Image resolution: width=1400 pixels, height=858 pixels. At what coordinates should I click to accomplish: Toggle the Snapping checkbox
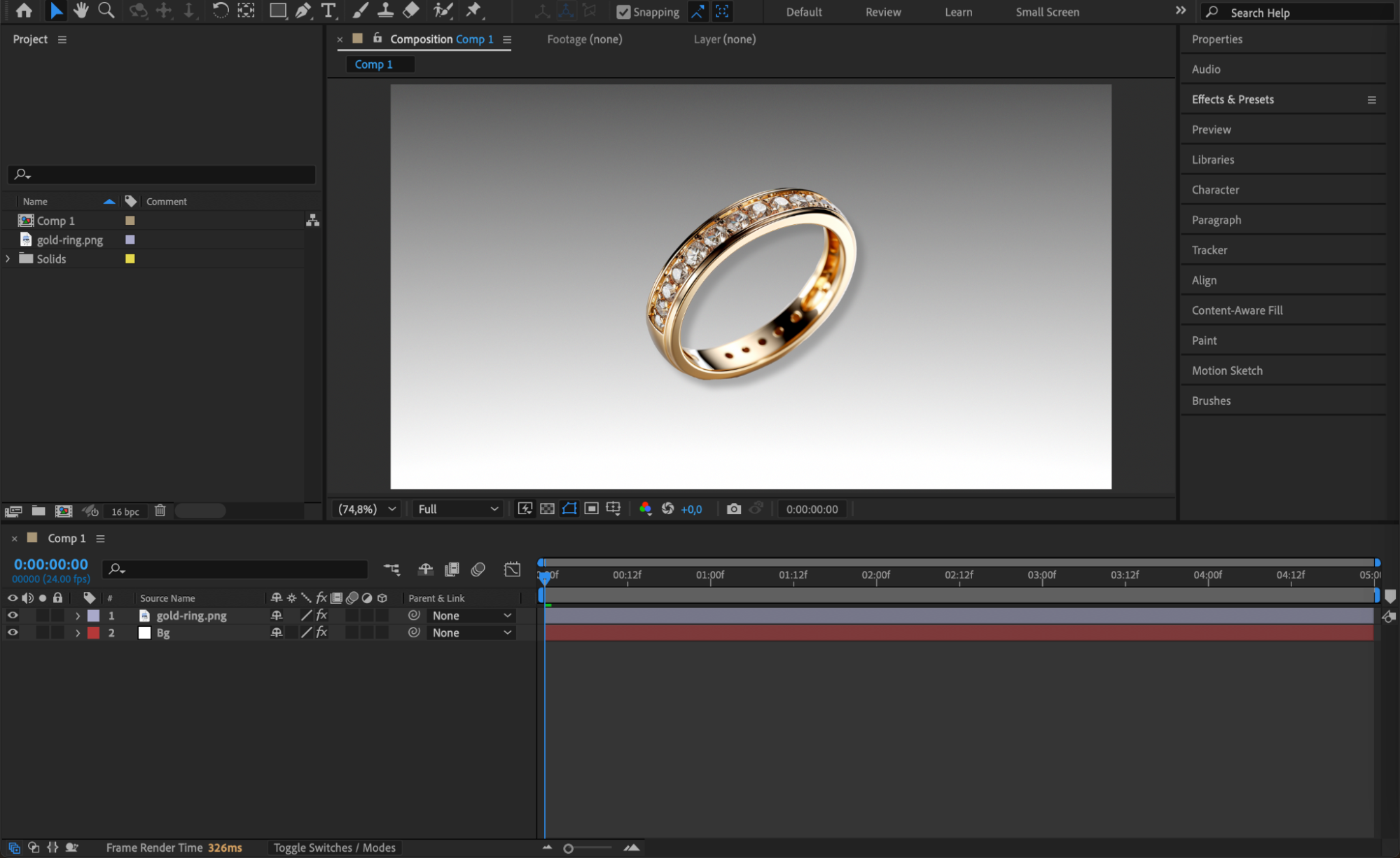click(623, 12)
